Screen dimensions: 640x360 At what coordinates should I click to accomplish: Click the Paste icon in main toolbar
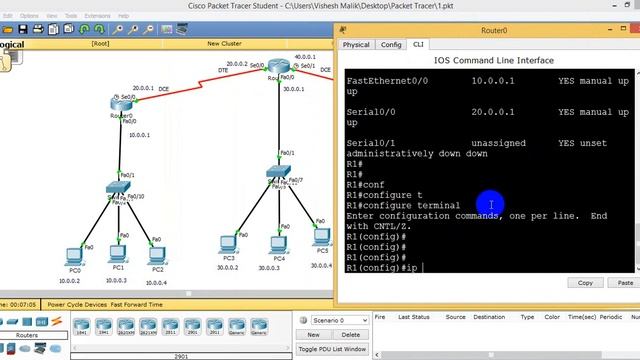[69, 29]
